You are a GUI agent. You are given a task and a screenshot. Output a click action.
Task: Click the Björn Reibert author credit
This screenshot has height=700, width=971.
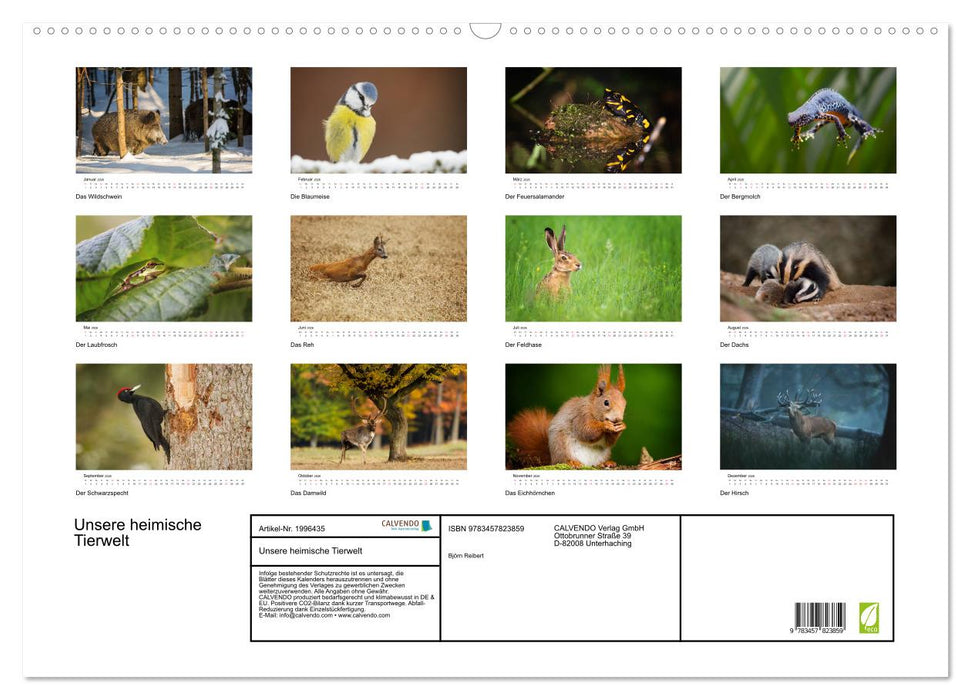[466, 555]
